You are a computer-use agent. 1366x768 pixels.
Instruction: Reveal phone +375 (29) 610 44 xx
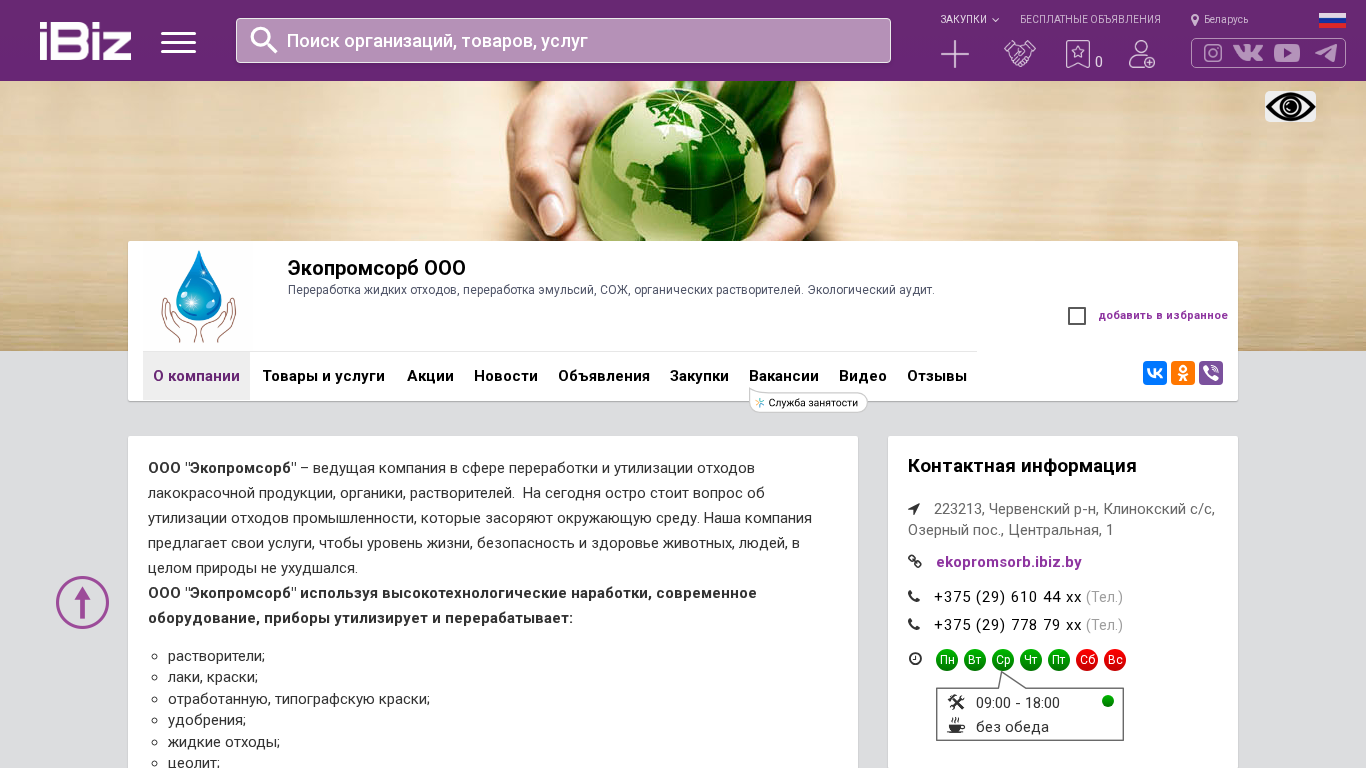1008,597
